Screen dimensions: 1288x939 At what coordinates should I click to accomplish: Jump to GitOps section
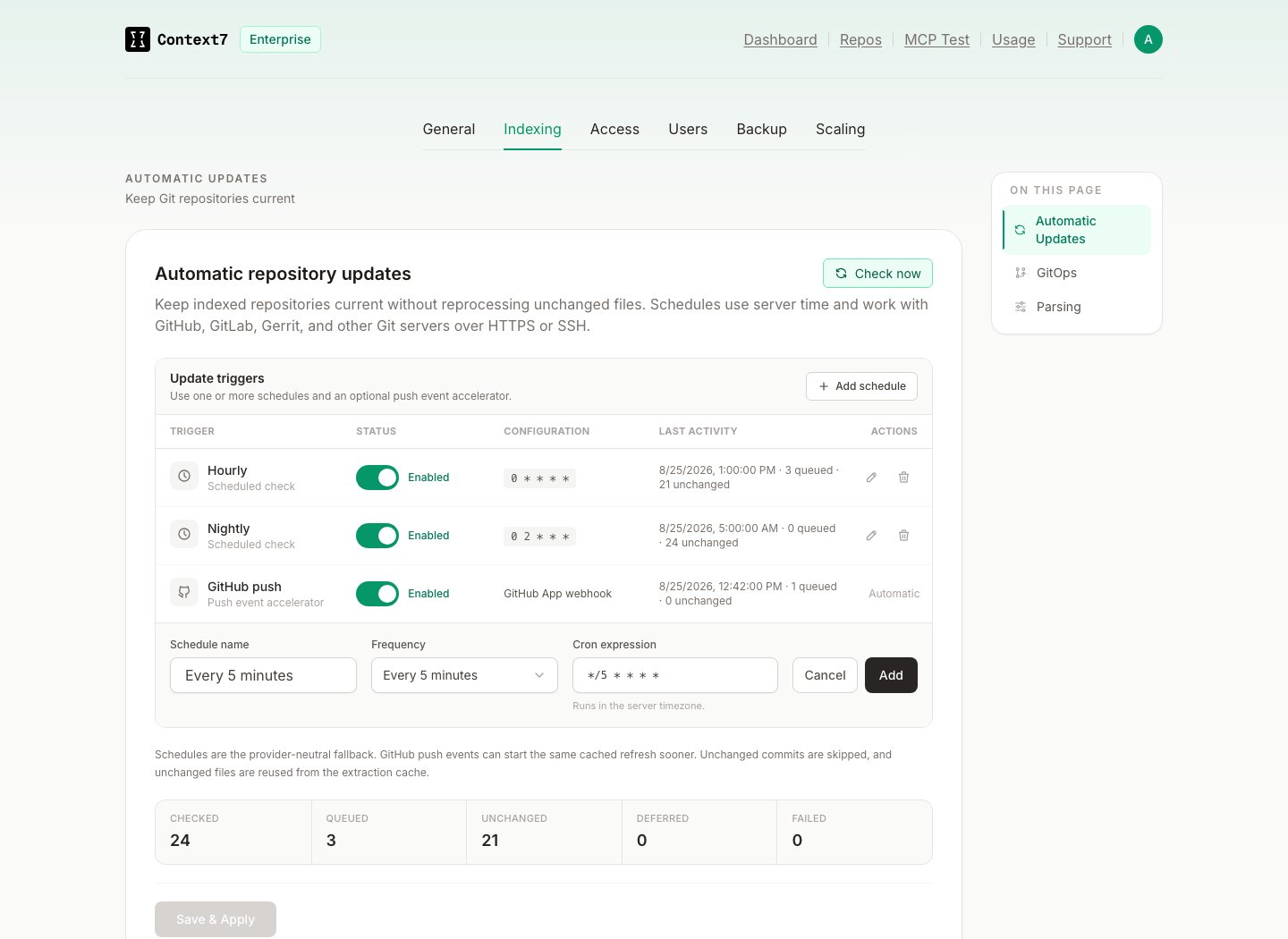pyautogui.click(x=1077, y=273)
